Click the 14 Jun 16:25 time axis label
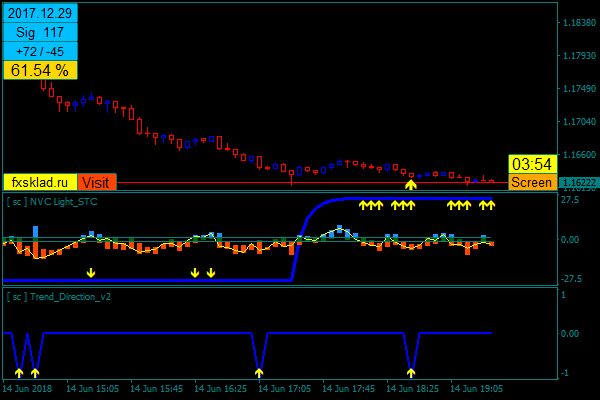 click(x=220, y=389)
